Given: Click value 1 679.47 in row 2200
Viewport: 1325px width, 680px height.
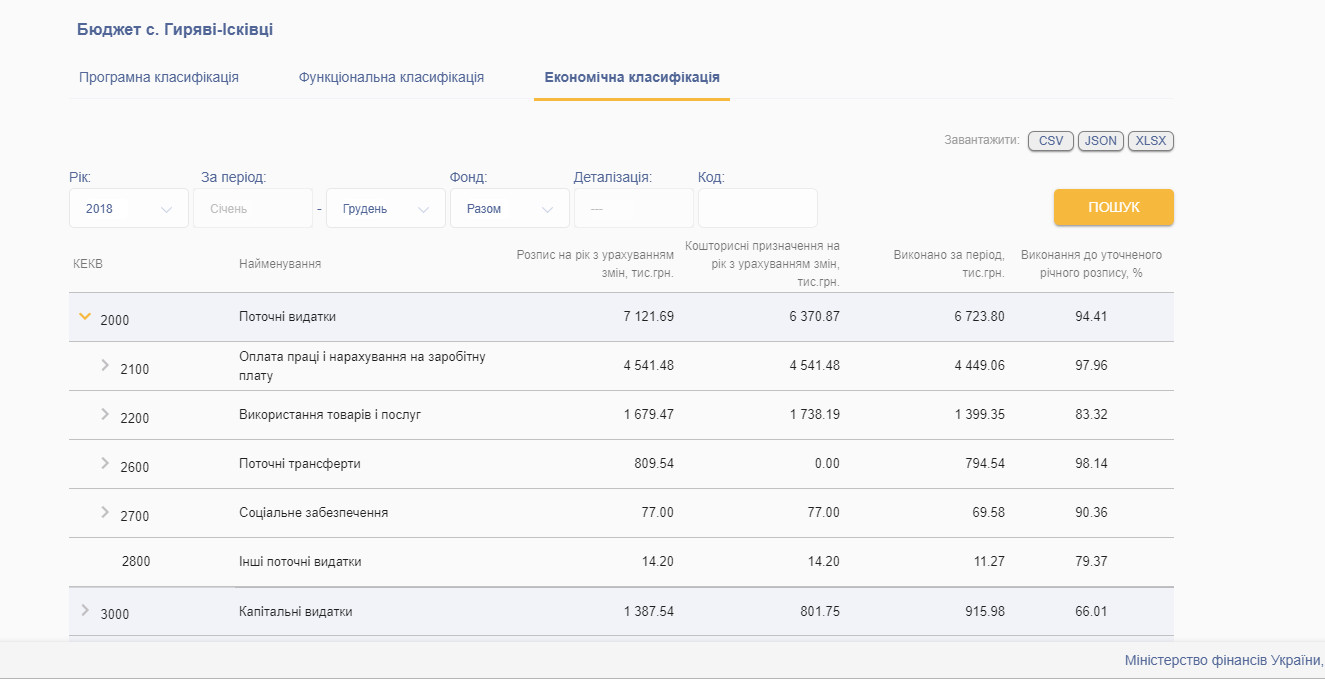Looking at the screenshot, I should (649, 415).
